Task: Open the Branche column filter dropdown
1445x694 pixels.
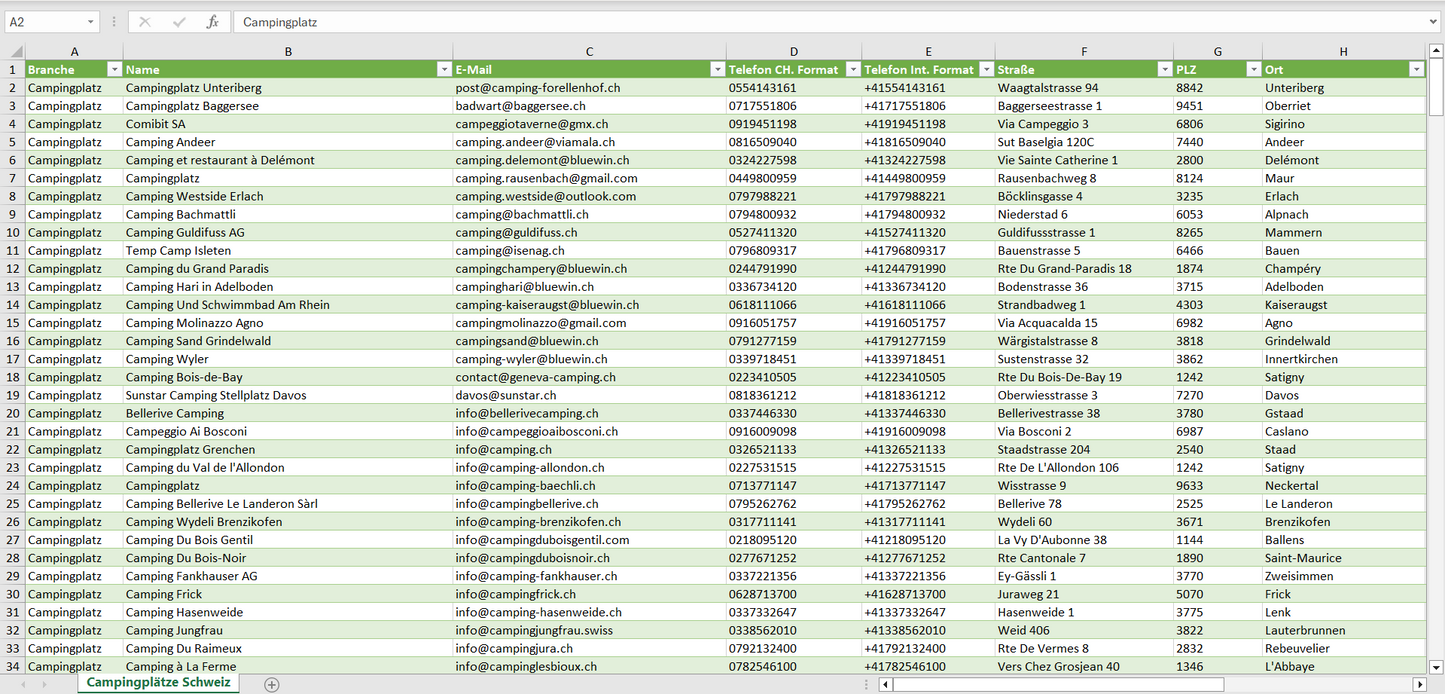Action: (x=114, y=69)
